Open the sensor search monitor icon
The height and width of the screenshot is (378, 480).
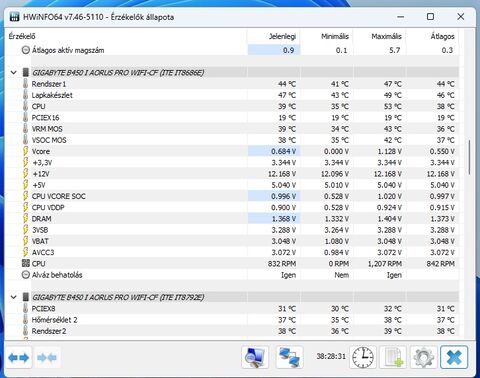(255, 357)
